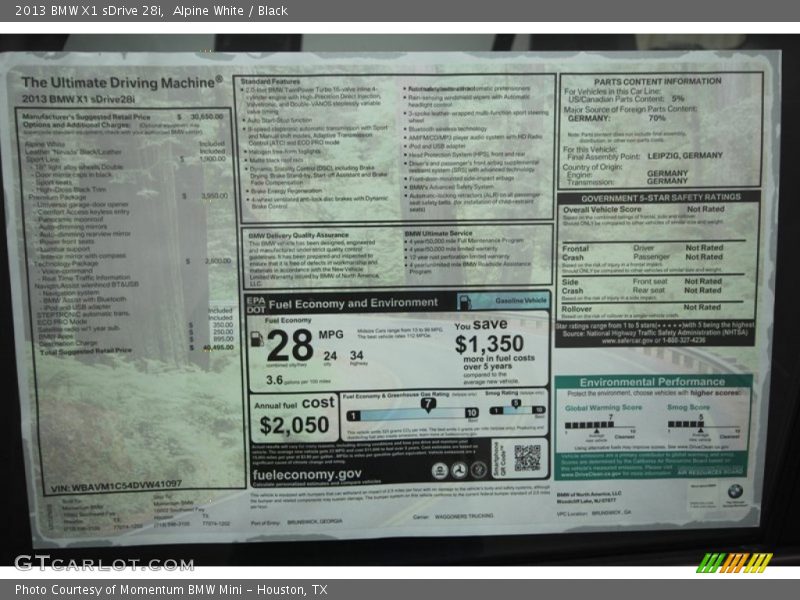The width and height of the screenshot is (800, 600).
Task: Click the page title '2013 BMW X1 sDrive 28i'
Action: click(89, 11)
